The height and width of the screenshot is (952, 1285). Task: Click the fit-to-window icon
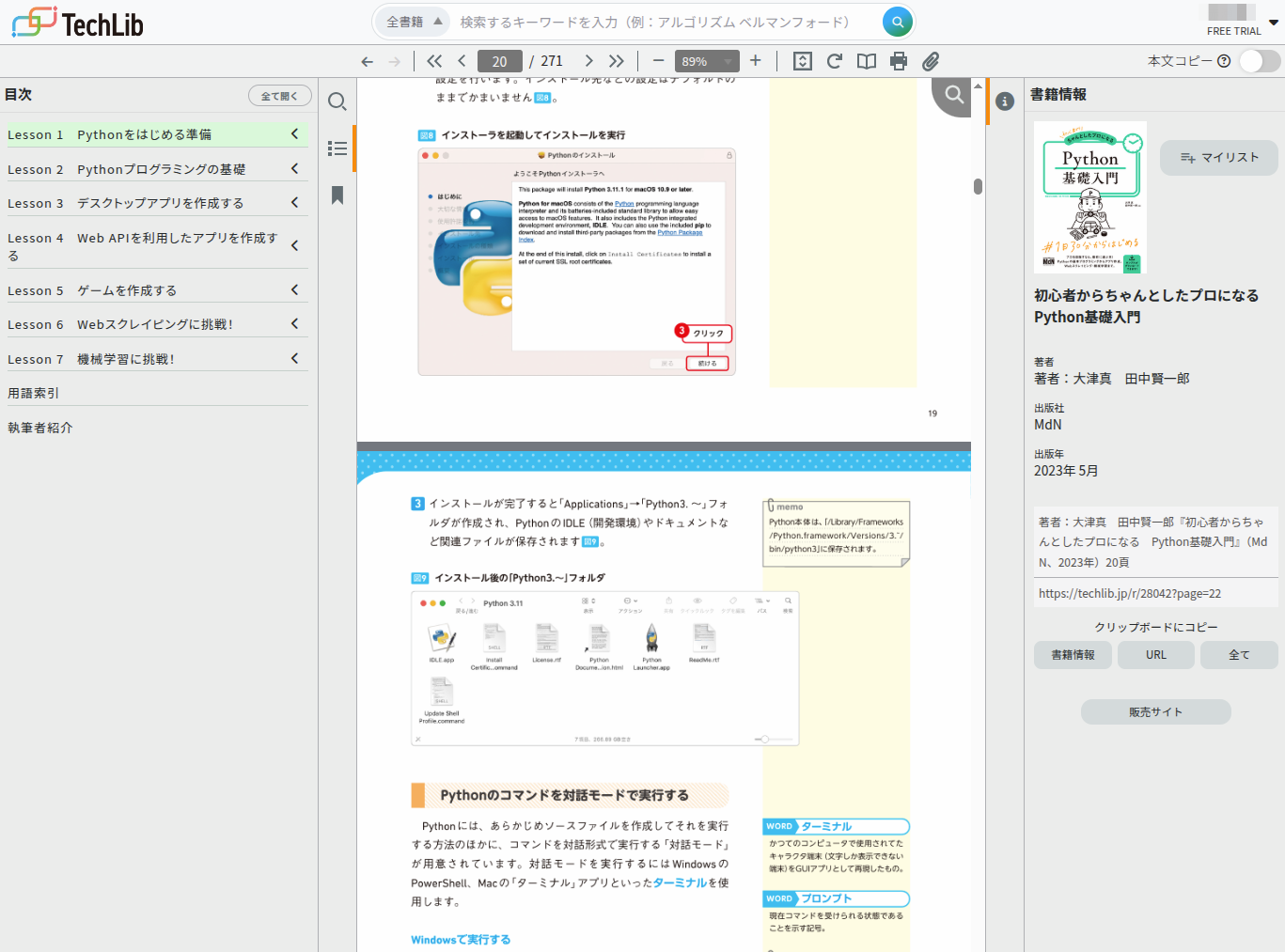[802, 60]
